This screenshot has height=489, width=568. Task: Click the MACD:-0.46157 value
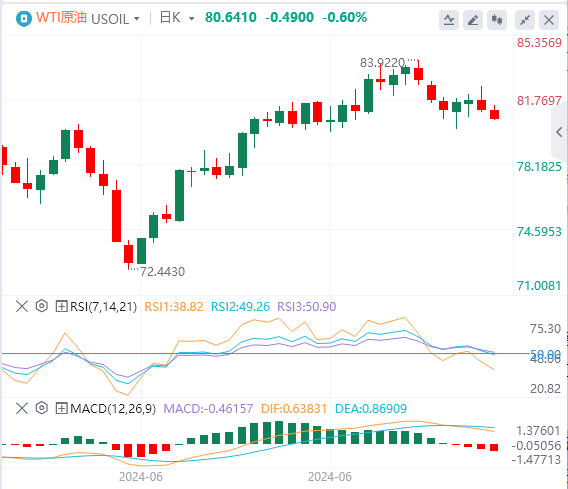[208, 409]
